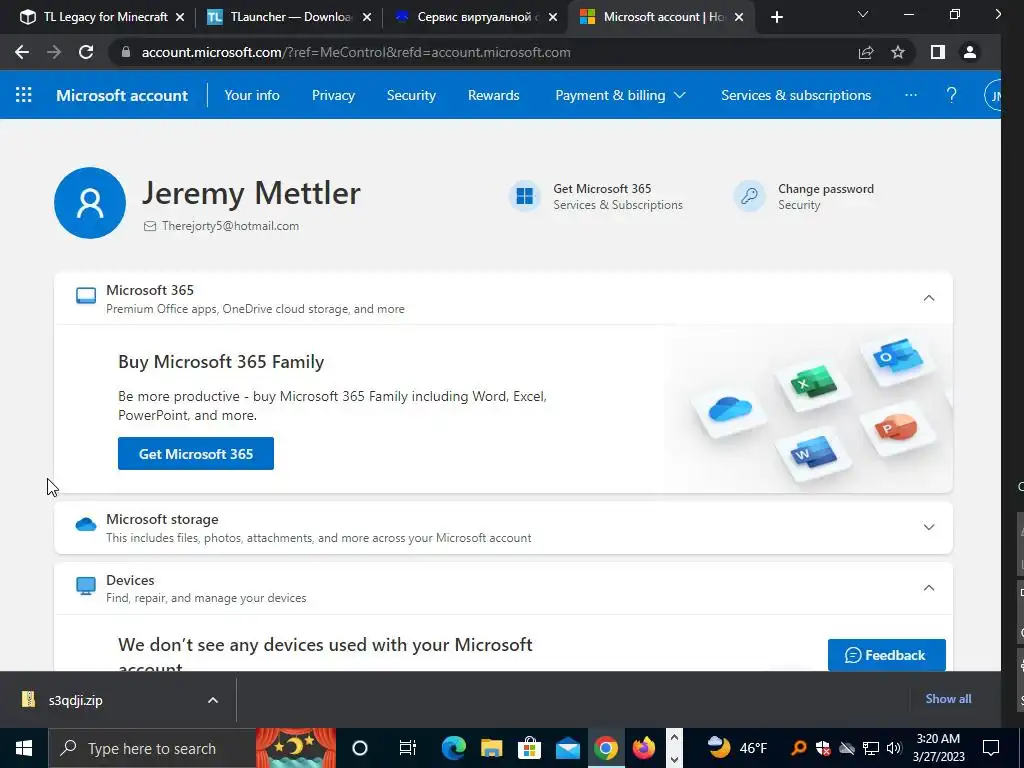The height and width of the screenshot is (768, 1024).
Task: Click the Devices monitor icon
Action: point(86,586)
